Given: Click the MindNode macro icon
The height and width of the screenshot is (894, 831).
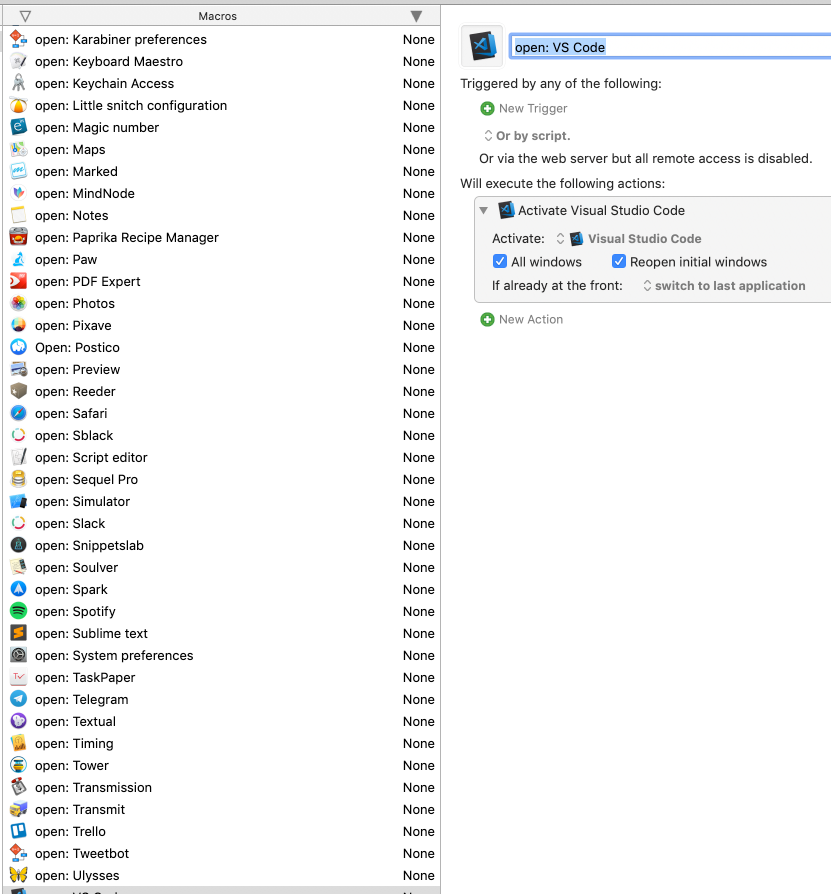Looking at the screenshot, I should coord(19,193).
